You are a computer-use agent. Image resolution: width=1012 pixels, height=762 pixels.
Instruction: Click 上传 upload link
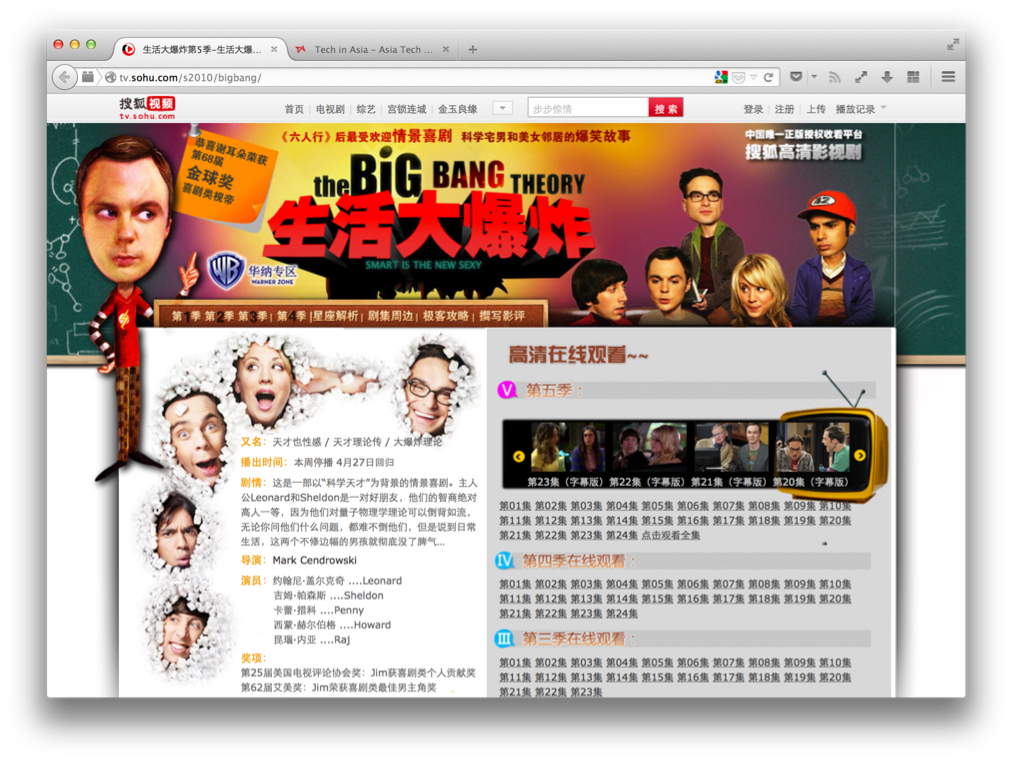tap(816, 109)
